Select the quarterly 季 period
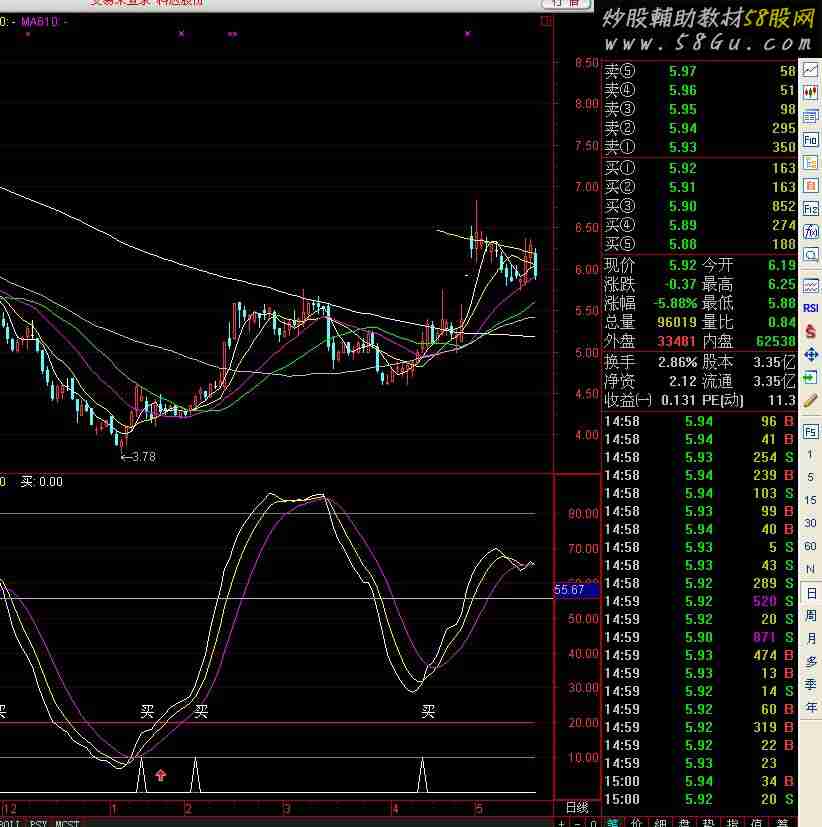Image resolution: width=822 pixels, height=827 pixels. [811, 685]
